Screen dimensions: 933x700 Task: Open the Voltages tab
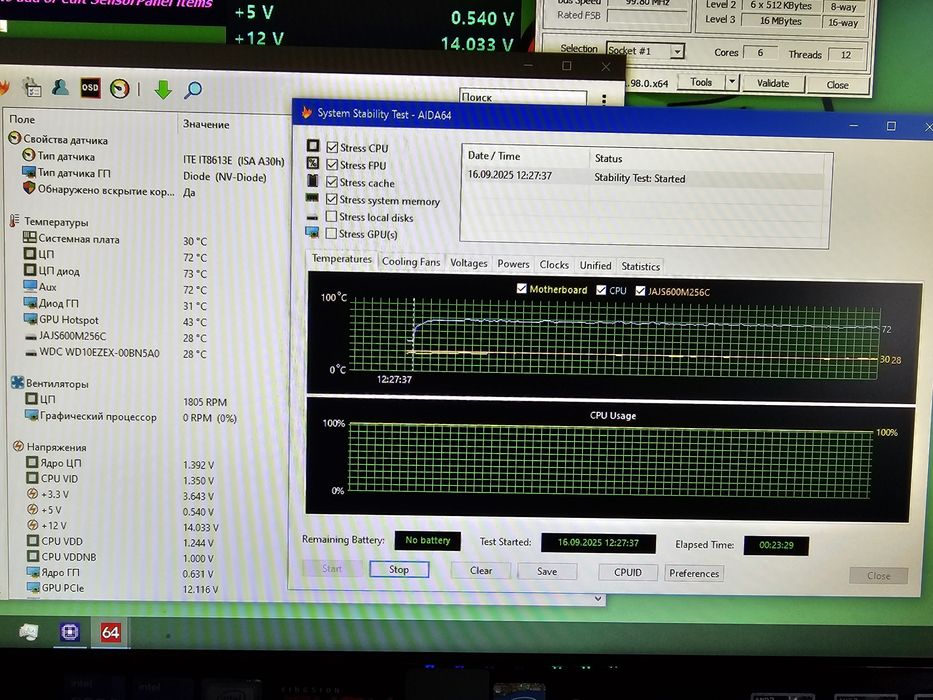(468, 262)
